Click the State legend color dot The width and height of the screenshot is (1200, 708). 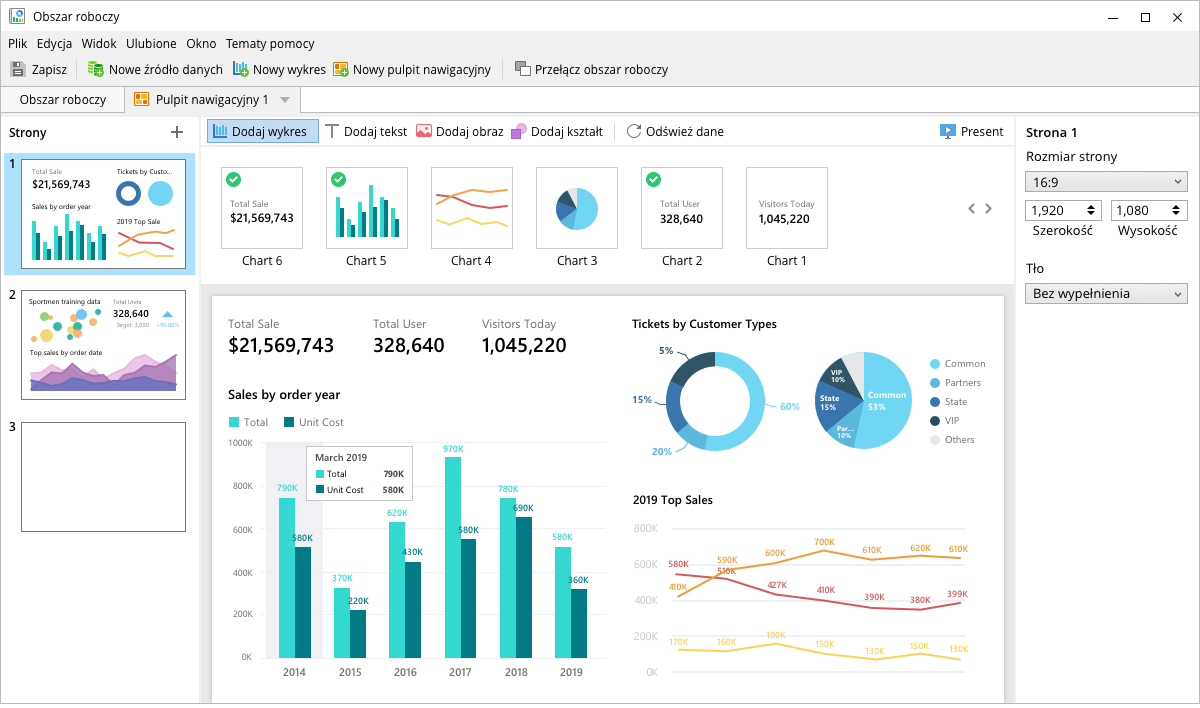click(935, 402)
